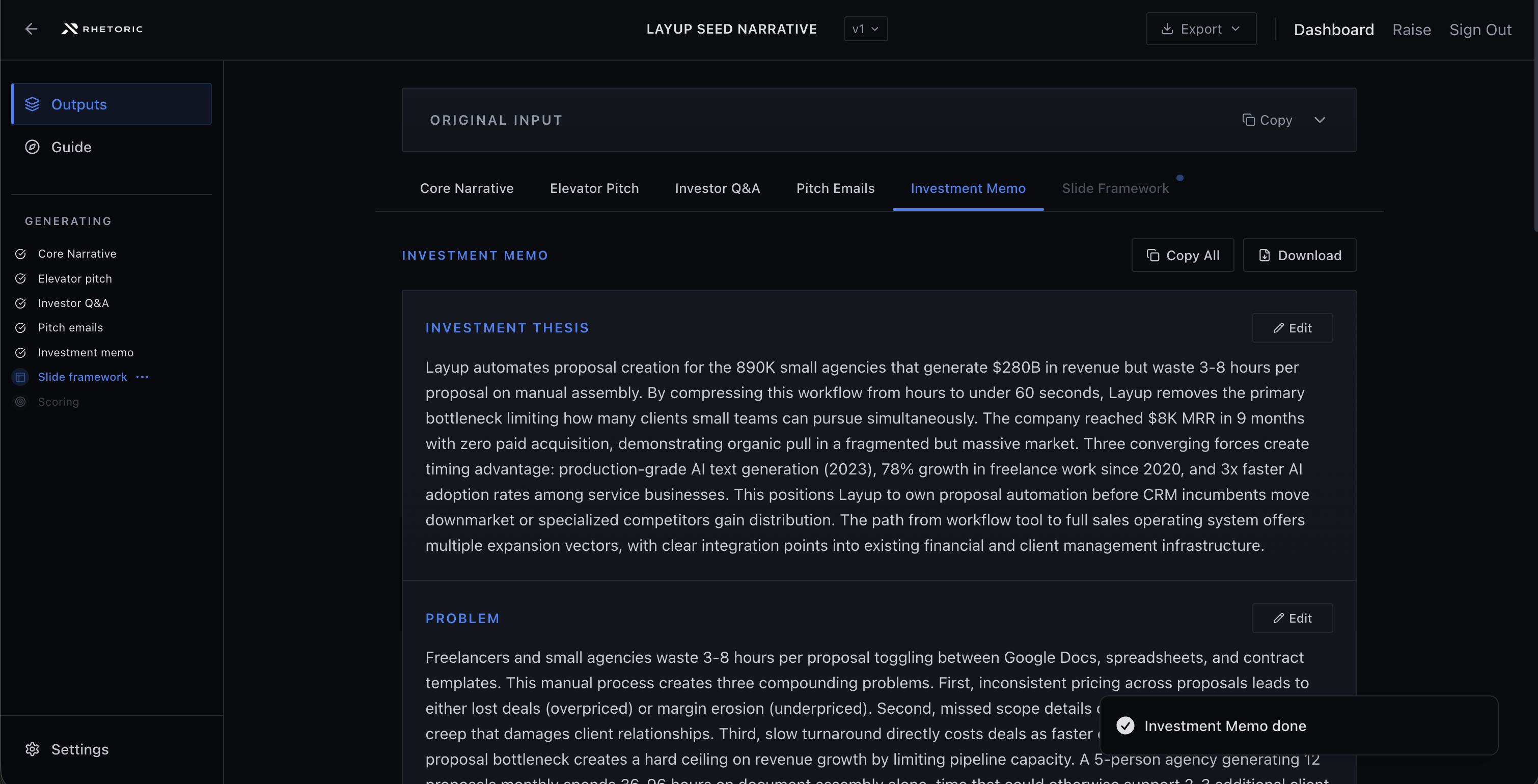Open Settings via the gear icon
Image resolution: width=1538 pixels, height=784 pixels.
pyautogui.click(x=32, y=749)
